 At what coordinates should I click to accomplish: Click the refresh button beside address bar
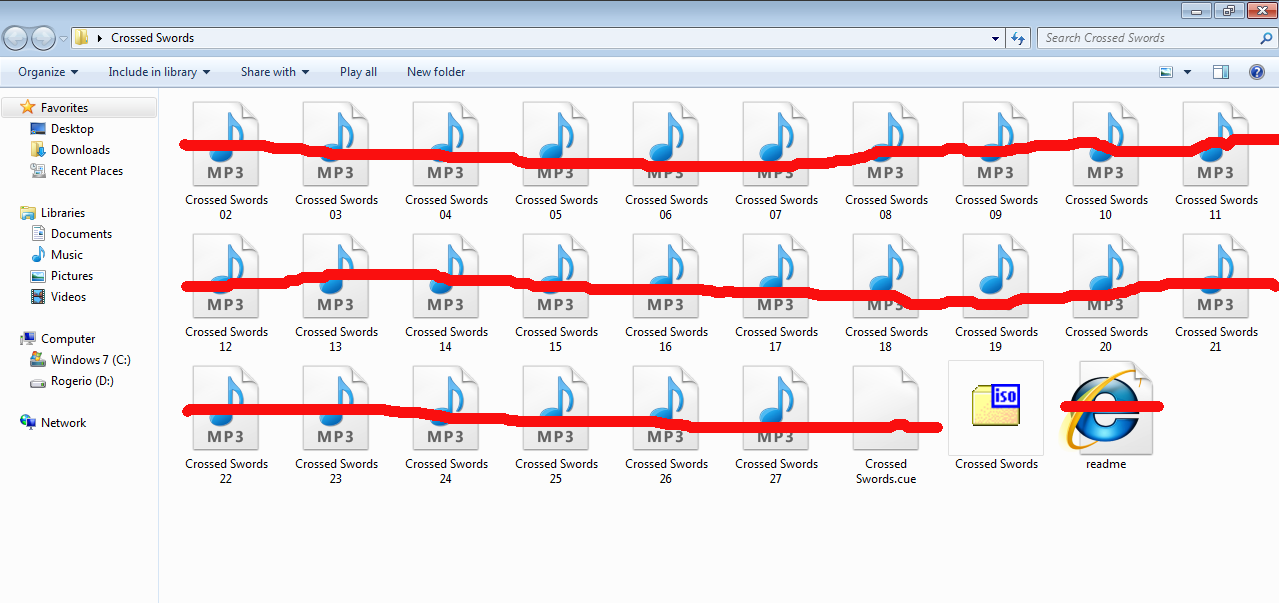[1018, 38]
